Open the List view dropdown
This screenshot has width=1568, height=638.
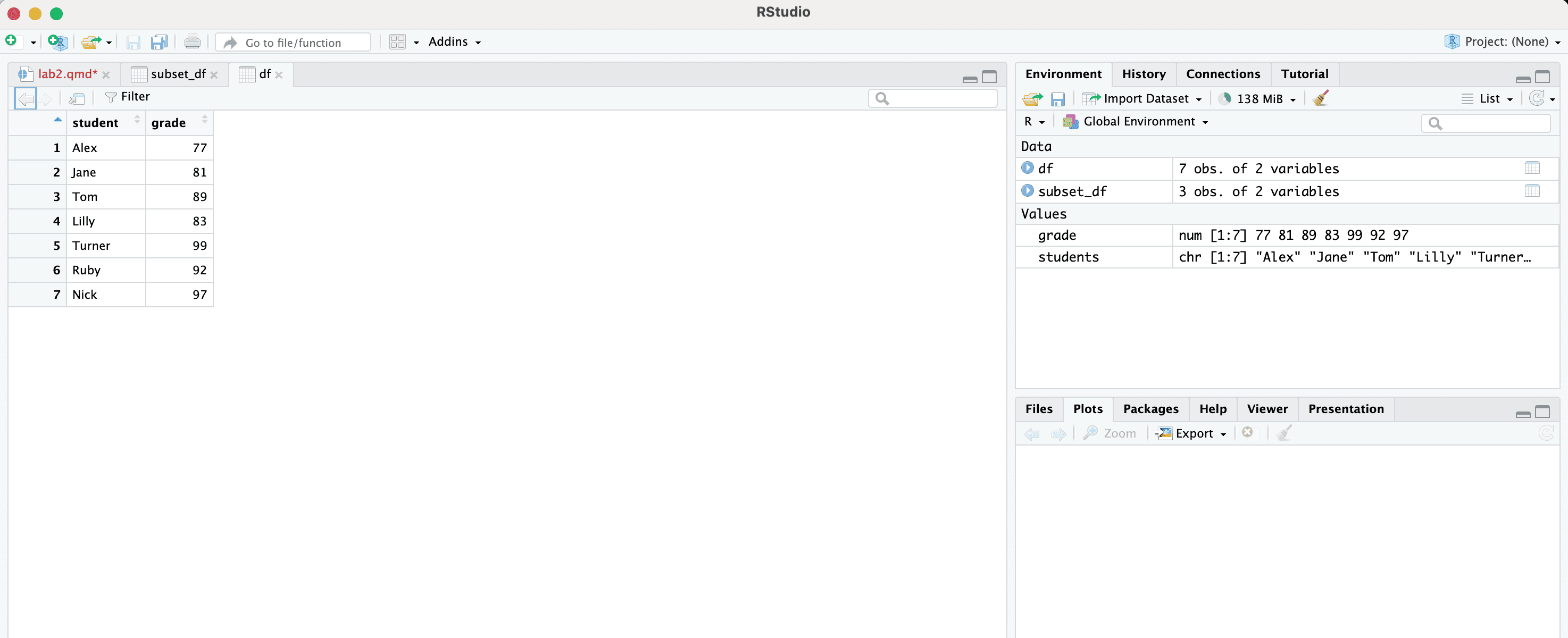(x=1488, y=98)
